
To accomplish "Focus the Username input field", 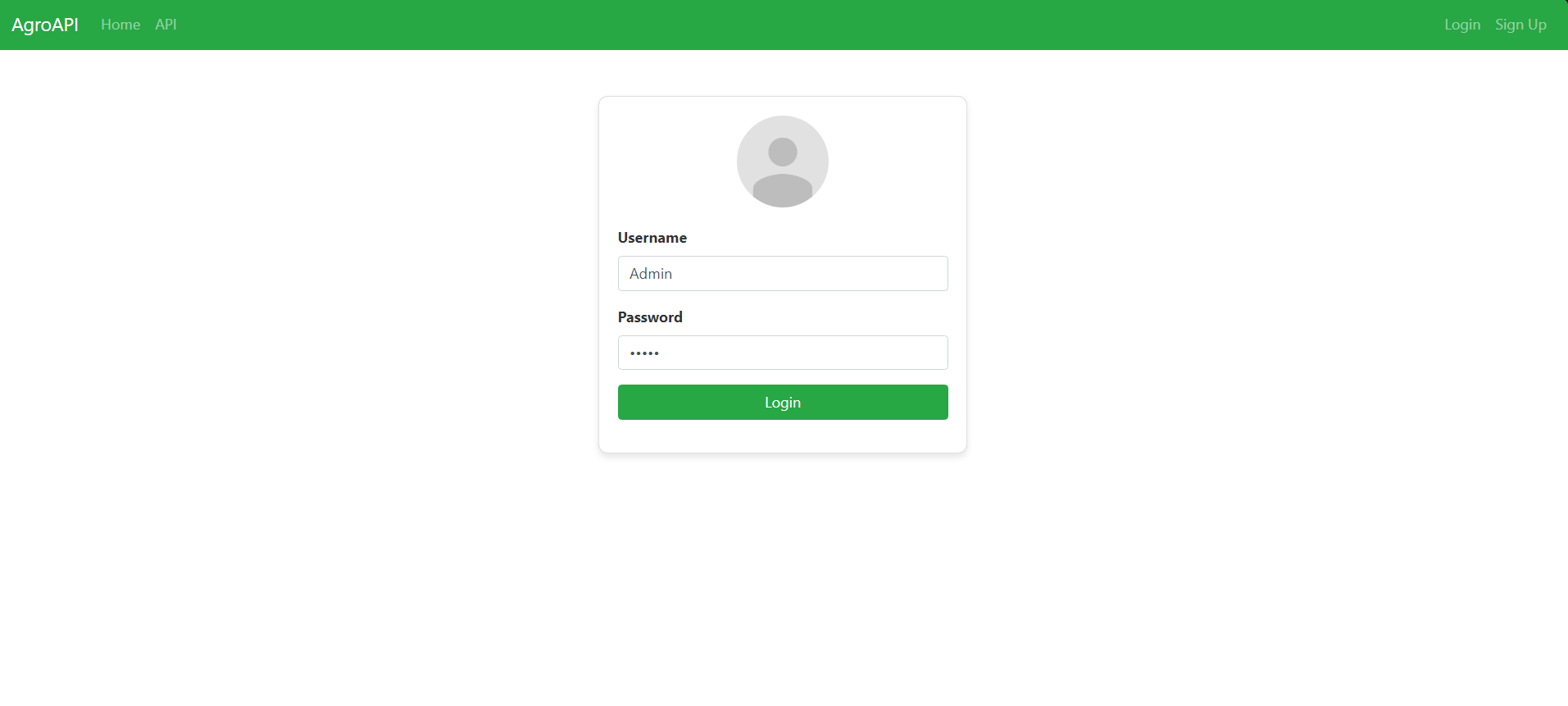I will pos(783,273).
